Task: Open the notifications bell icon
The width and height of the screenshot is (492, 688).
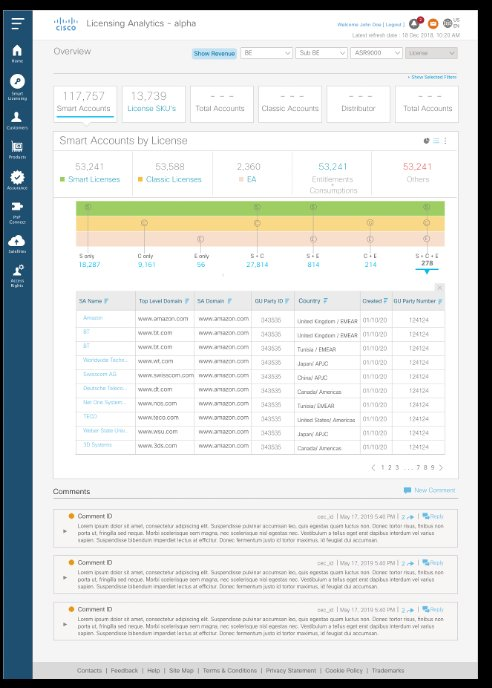Action: [414, 23]
